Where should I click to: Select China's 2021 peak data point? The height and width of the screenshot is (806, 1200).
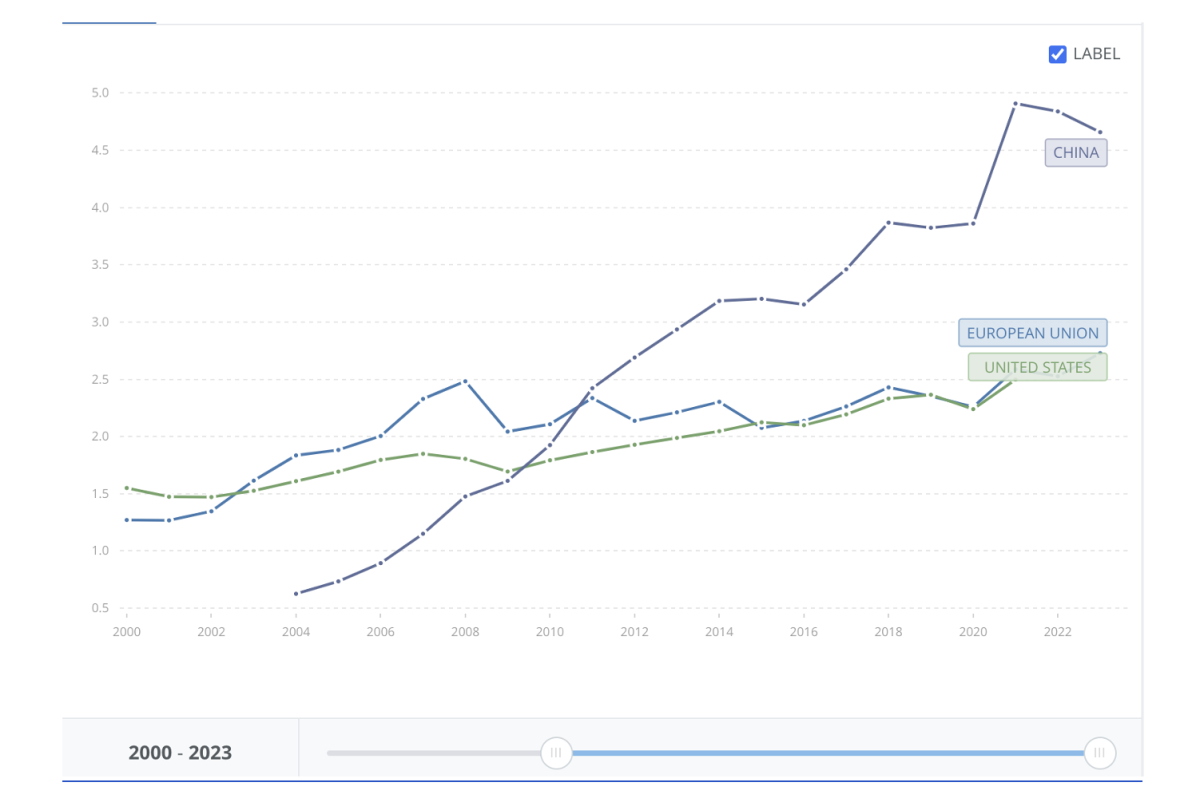(x=1015, y=104)
